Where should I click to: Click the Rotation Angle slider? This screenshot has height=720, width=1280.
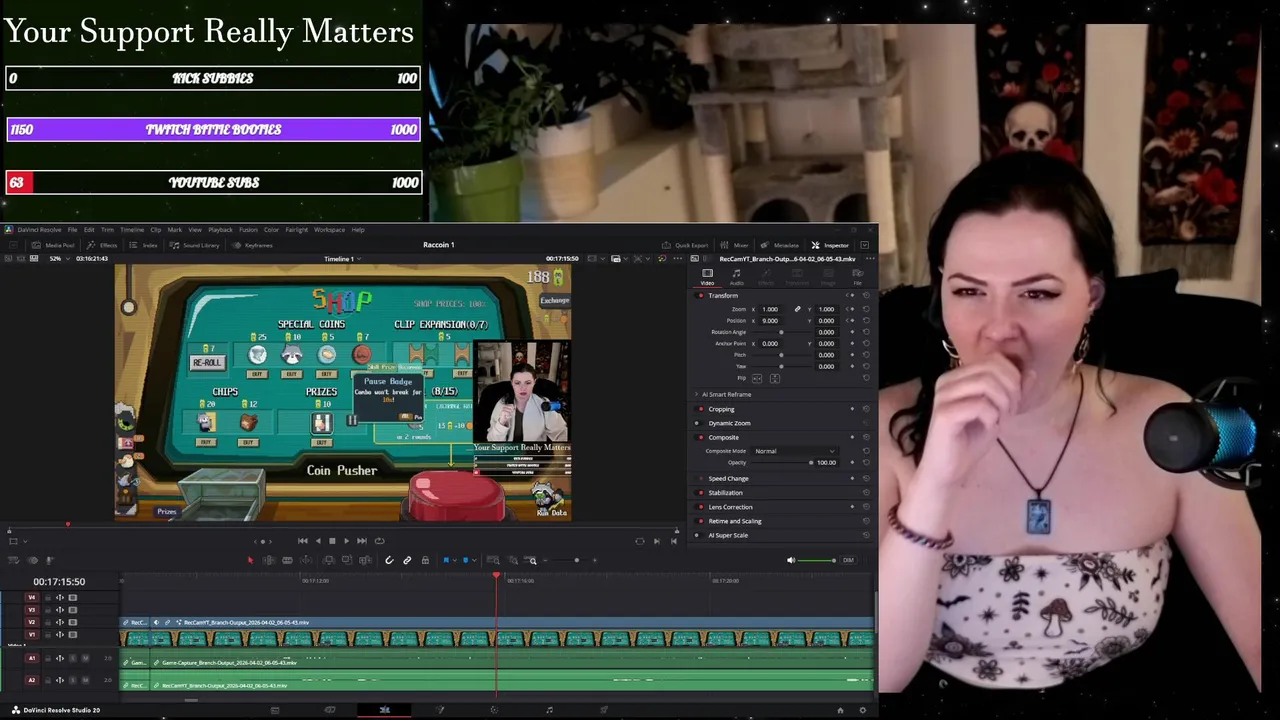[x=781, y=332]
